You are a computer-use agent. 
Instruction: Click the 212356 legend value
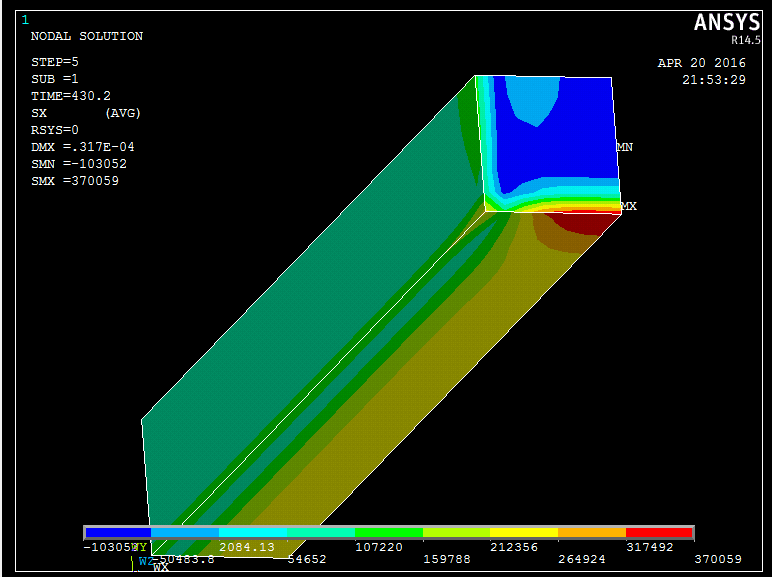coord(514,547)
